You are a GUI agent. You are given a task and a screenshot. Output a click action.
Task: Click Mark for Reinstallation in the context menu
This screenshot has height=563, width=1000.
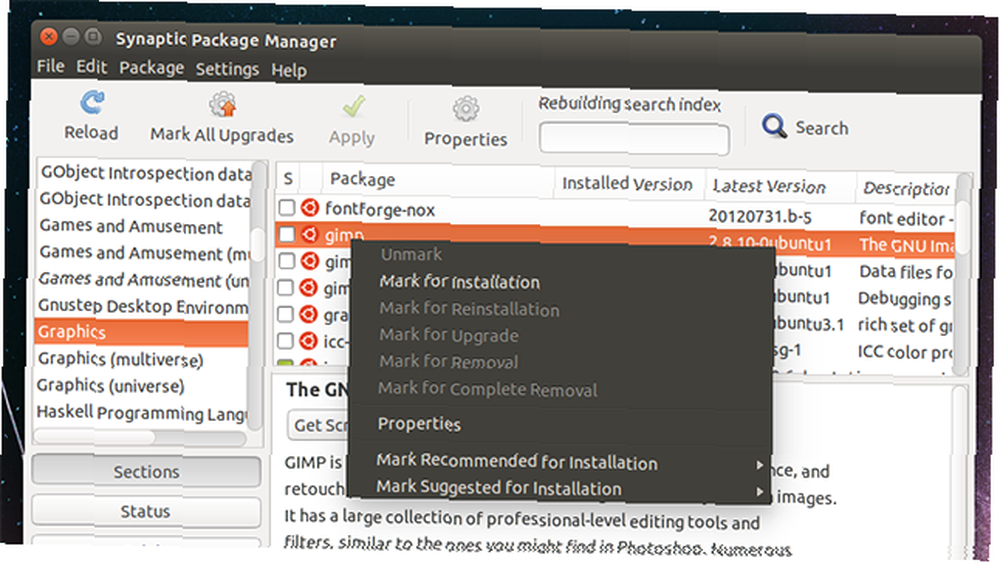[x=469, y=309]
